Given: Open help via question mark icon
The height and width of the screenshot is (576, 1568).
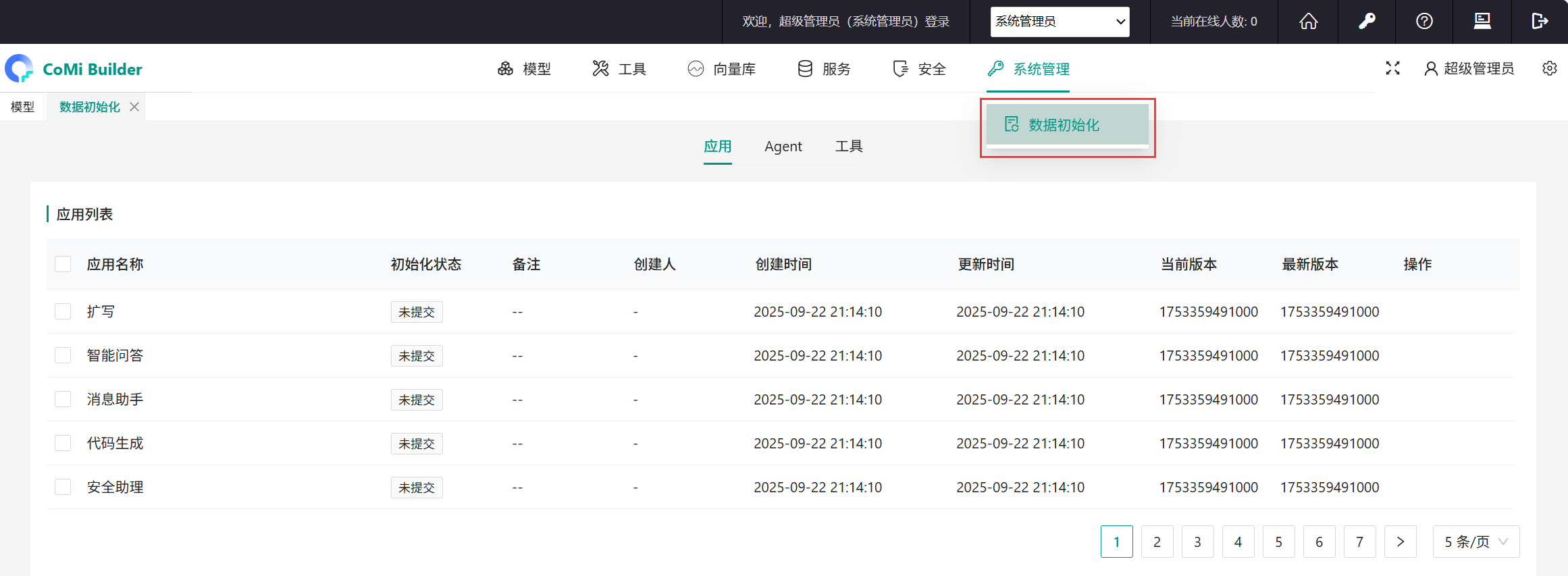Looking at the screenshot, I should coord(1424,22).
